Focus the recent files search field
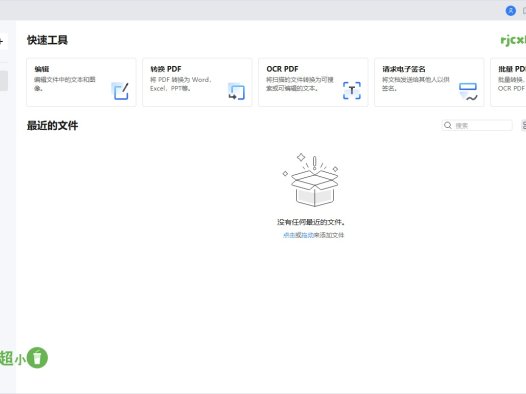Image resolution: width=526 pixels, height=394 pixels. click(477, 125)
